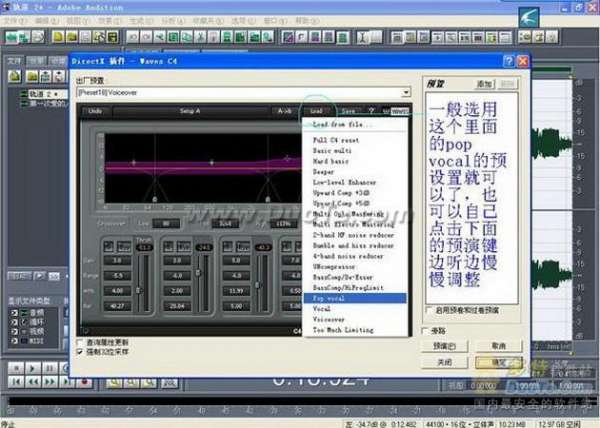600x428 pixels.
Task: Click the first zoom magnifier icon
Action: pos(114,382)
